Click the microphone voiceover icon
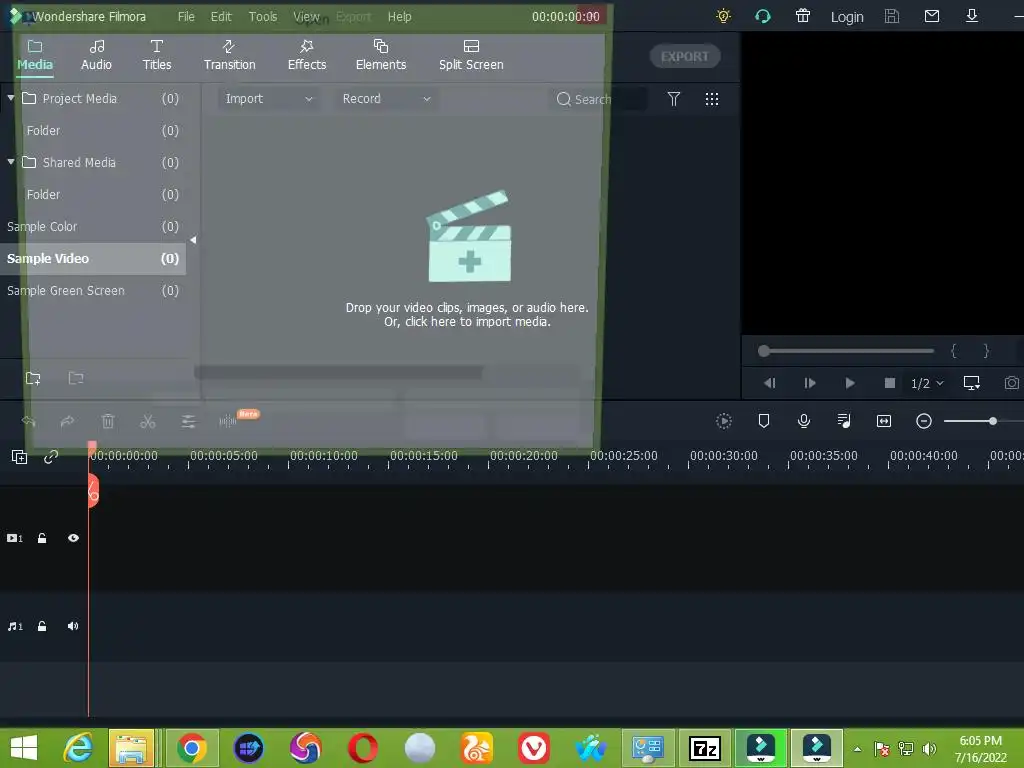The image size is (1024, 768). click(804, 421)
